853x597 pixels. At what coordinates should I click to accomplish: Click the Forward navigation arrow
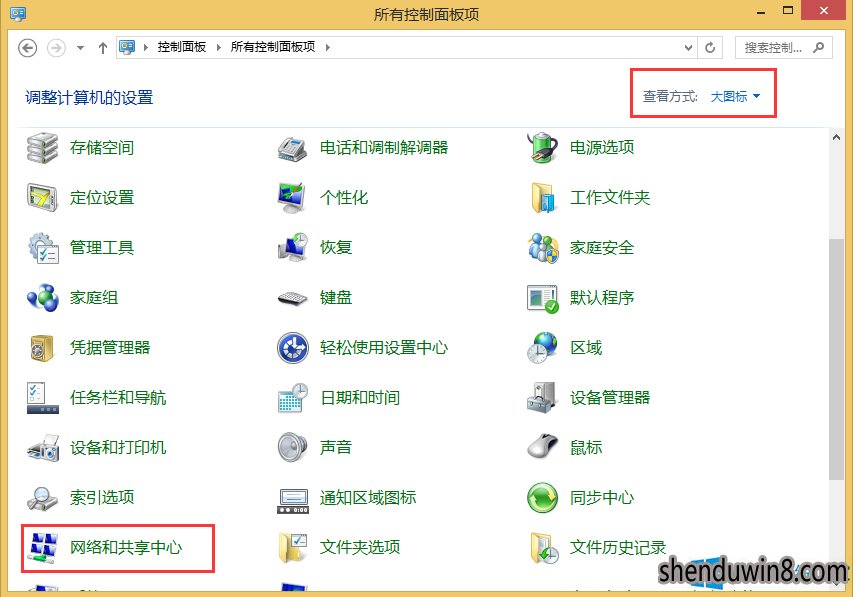pyautogui.click(x=56, y=48)
